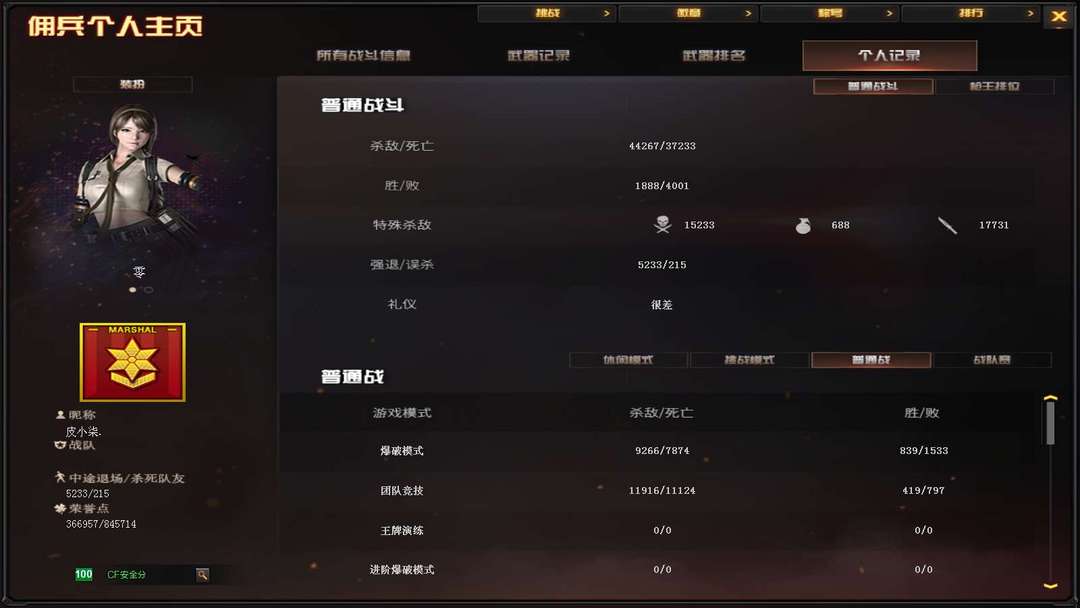Click the 装扮 button above character

(132, 84)
